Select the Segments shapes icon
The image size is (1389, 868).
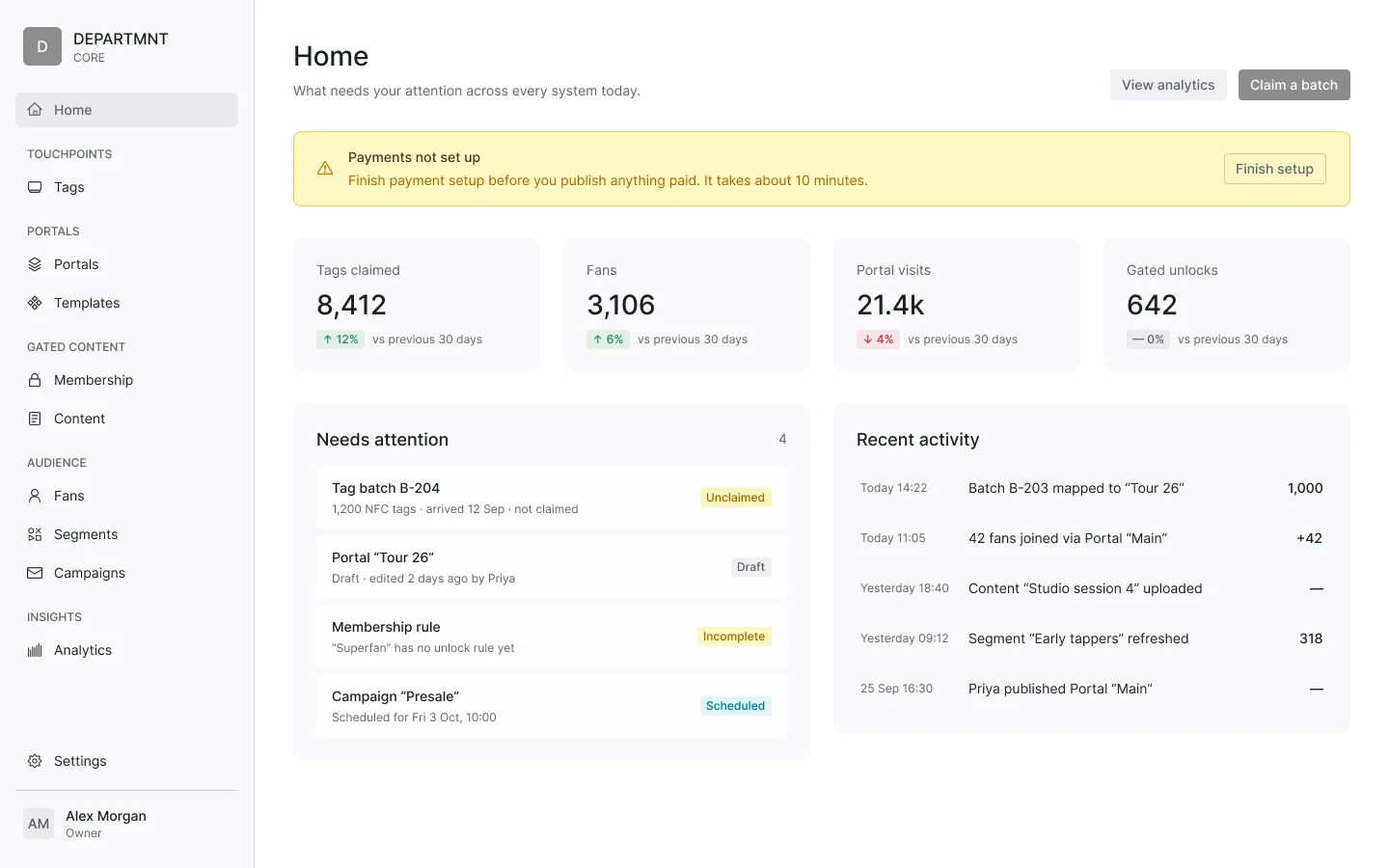tap(35, 534)
